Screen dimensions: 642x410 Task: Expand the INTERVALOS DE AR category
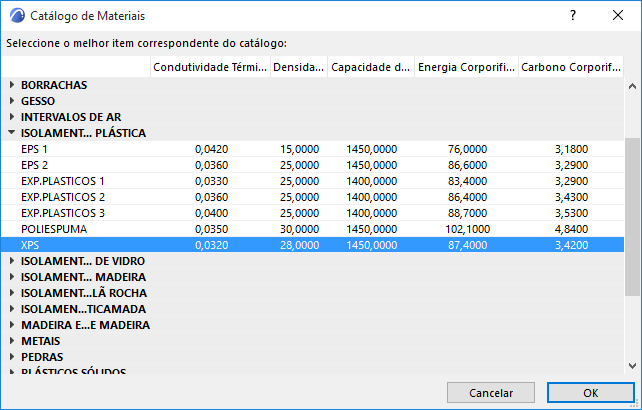tap(12, 117)
